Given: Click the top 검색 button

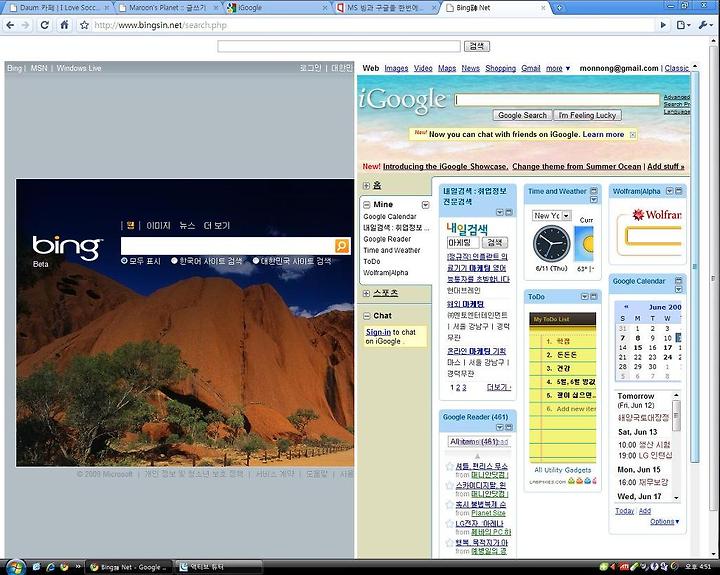Looking at the screenshot, I should [477, 46].
